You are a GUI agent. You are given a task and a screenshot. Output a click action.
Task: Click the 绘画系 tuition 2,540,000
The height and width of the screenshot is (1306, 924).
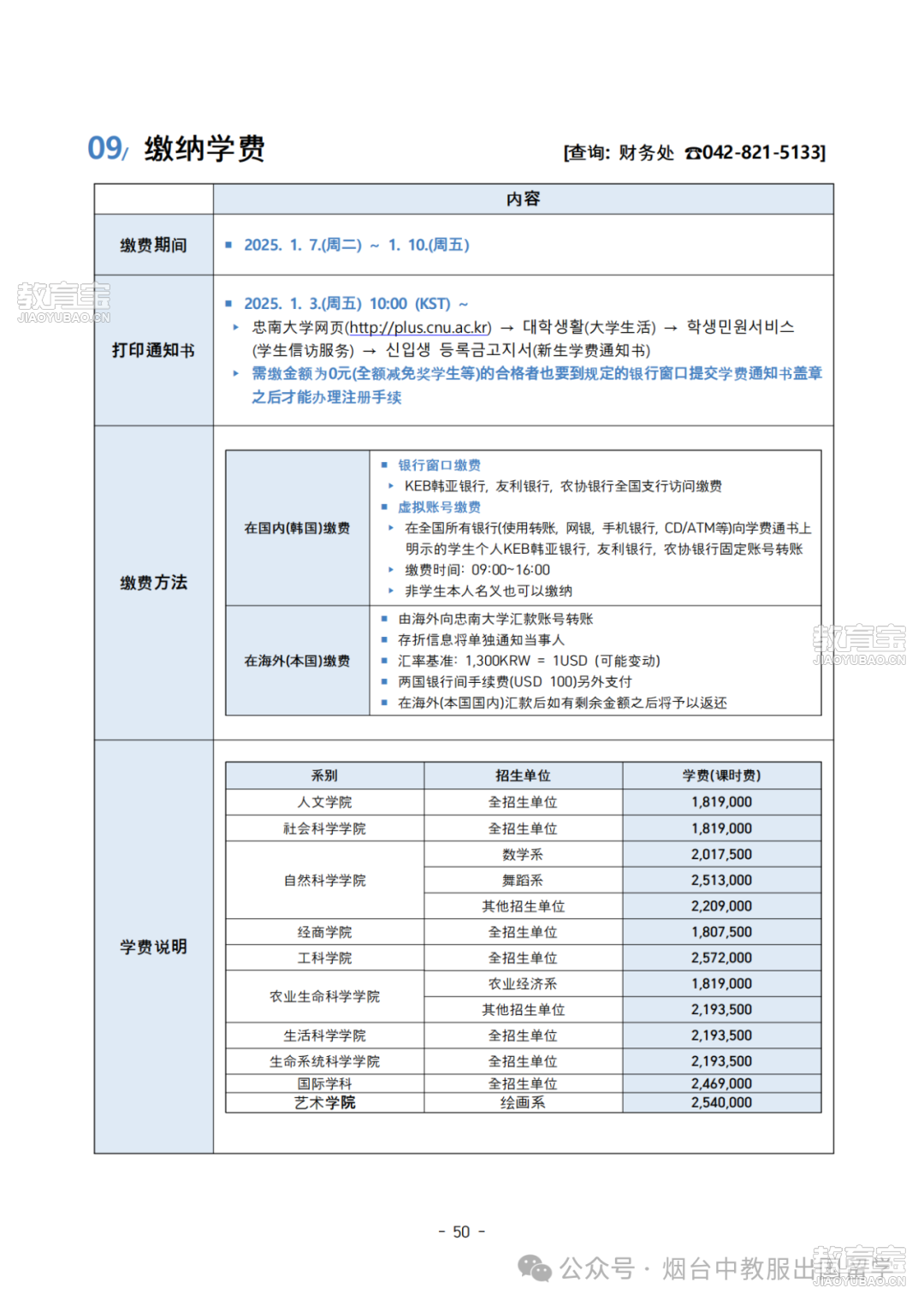[722, 1102]
